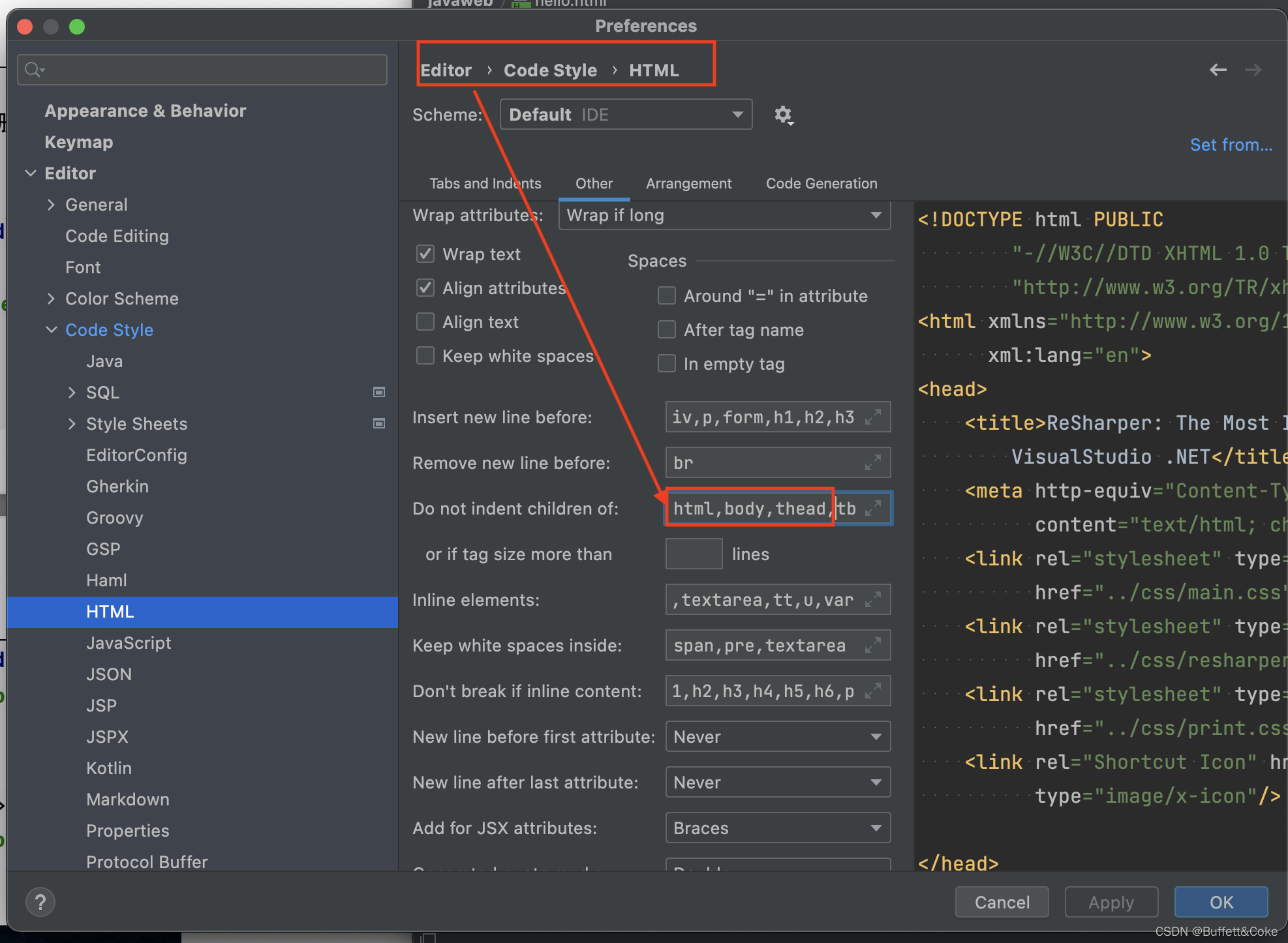Switch to the Code Generation tab
The image size is (1288, 943).
point(821,183)
